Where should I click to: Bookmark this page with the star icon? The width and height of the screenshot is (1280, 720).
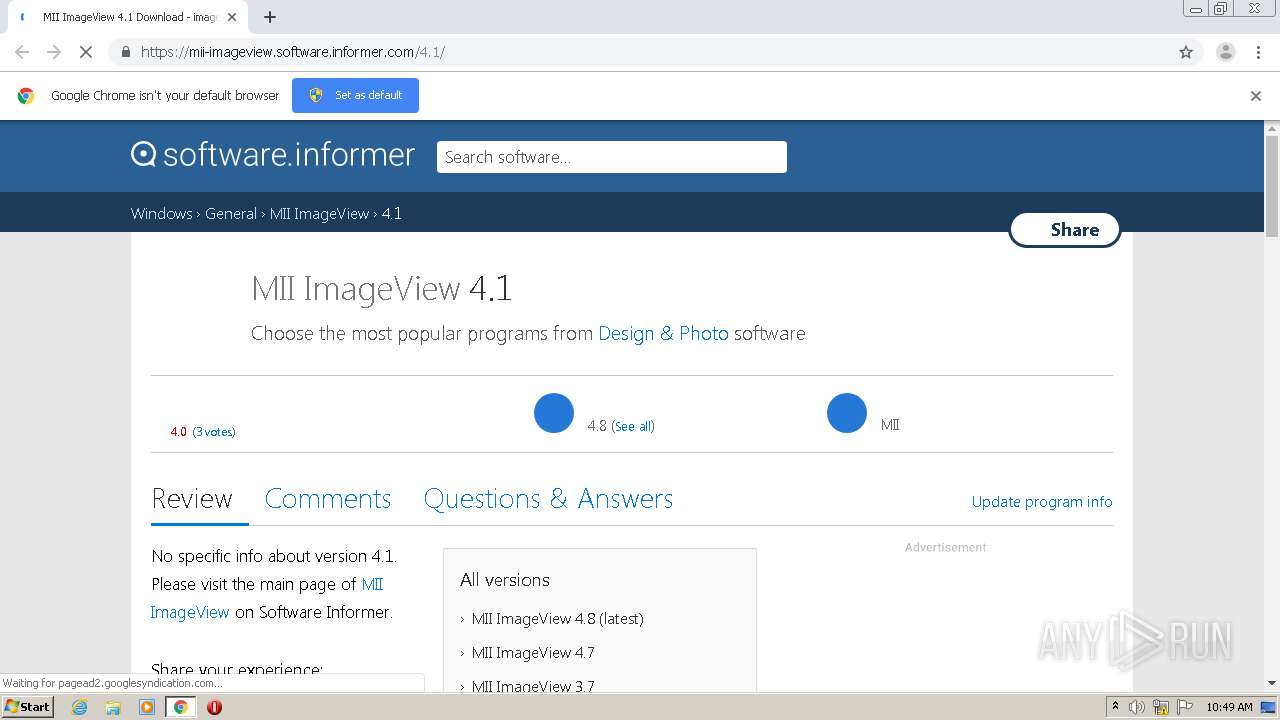point(1186,52)
